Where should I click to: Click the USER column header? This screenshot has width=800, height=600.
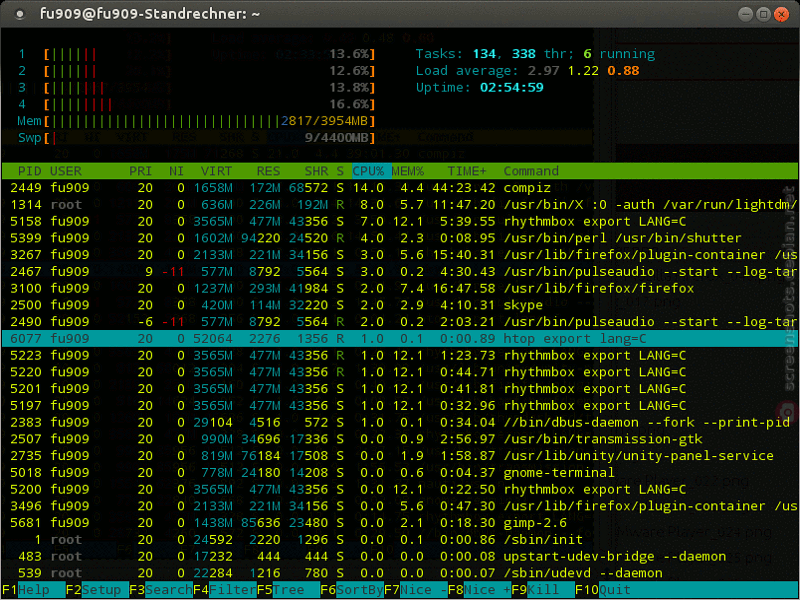(x=66, y=171)
